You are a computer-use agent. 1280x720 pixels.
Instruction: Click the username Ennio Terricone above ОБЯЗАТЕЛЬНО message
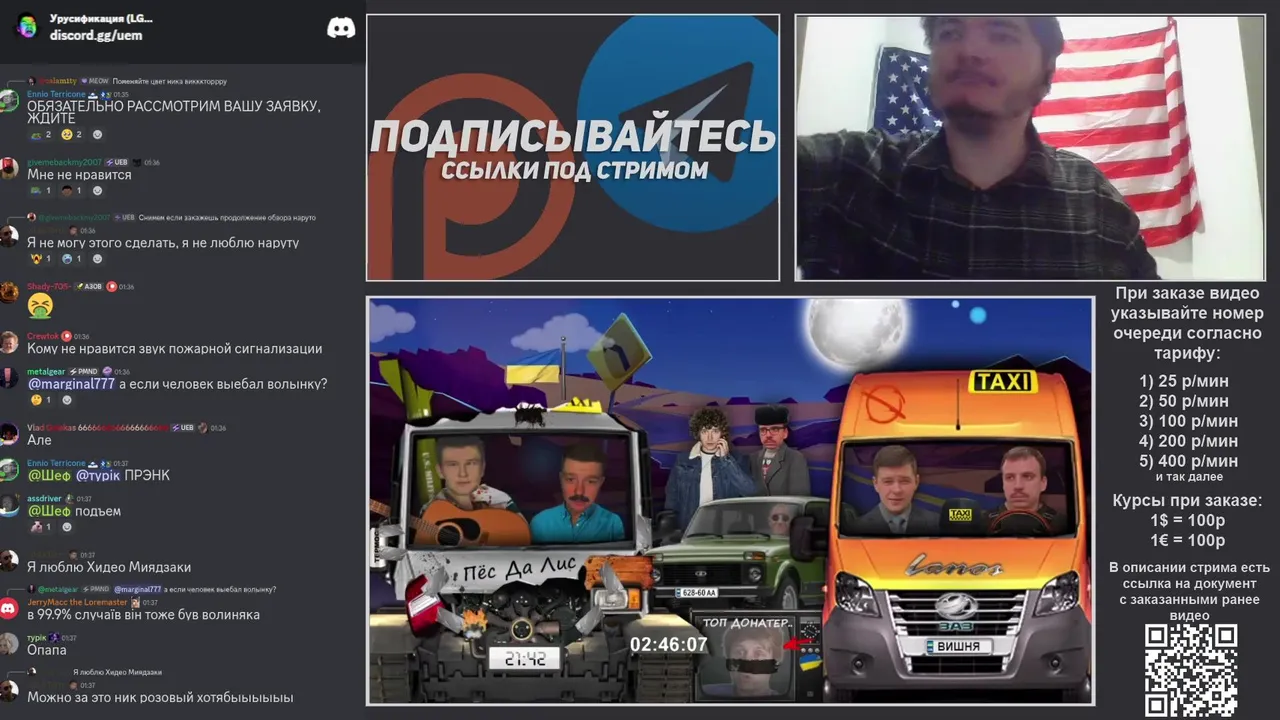(x=56, y=94)
